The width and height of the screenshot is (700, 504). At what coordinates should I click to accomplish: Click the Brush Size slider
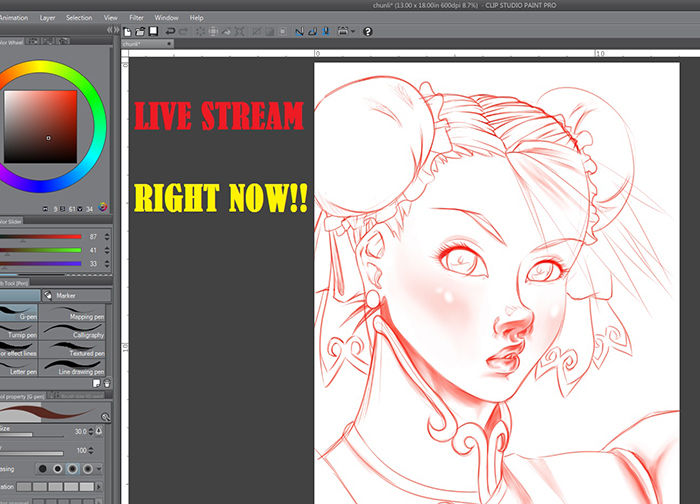pos(32,435)
